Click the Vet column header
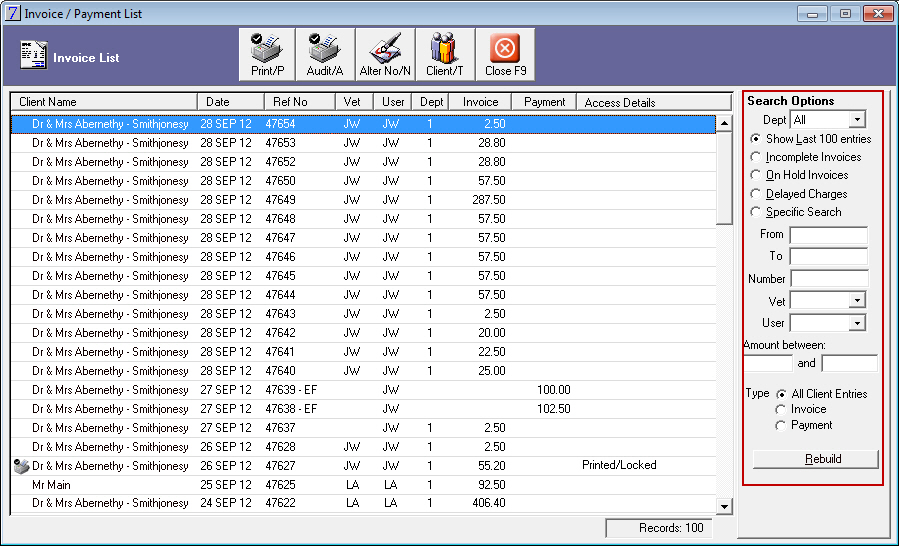 tap(354, 102)
